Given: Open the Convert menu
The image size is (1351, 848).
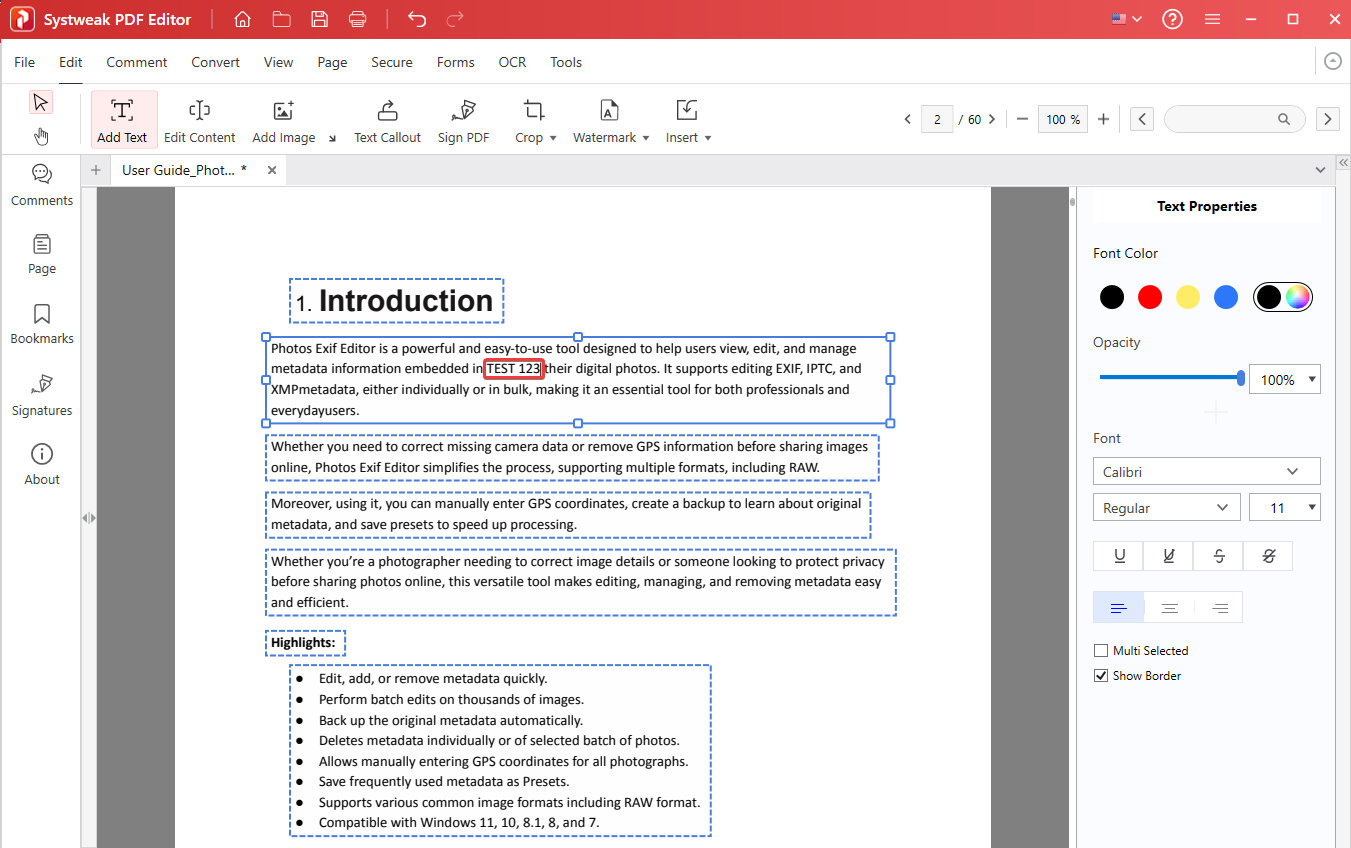Looking at the screenshot, I should (216, 62).
